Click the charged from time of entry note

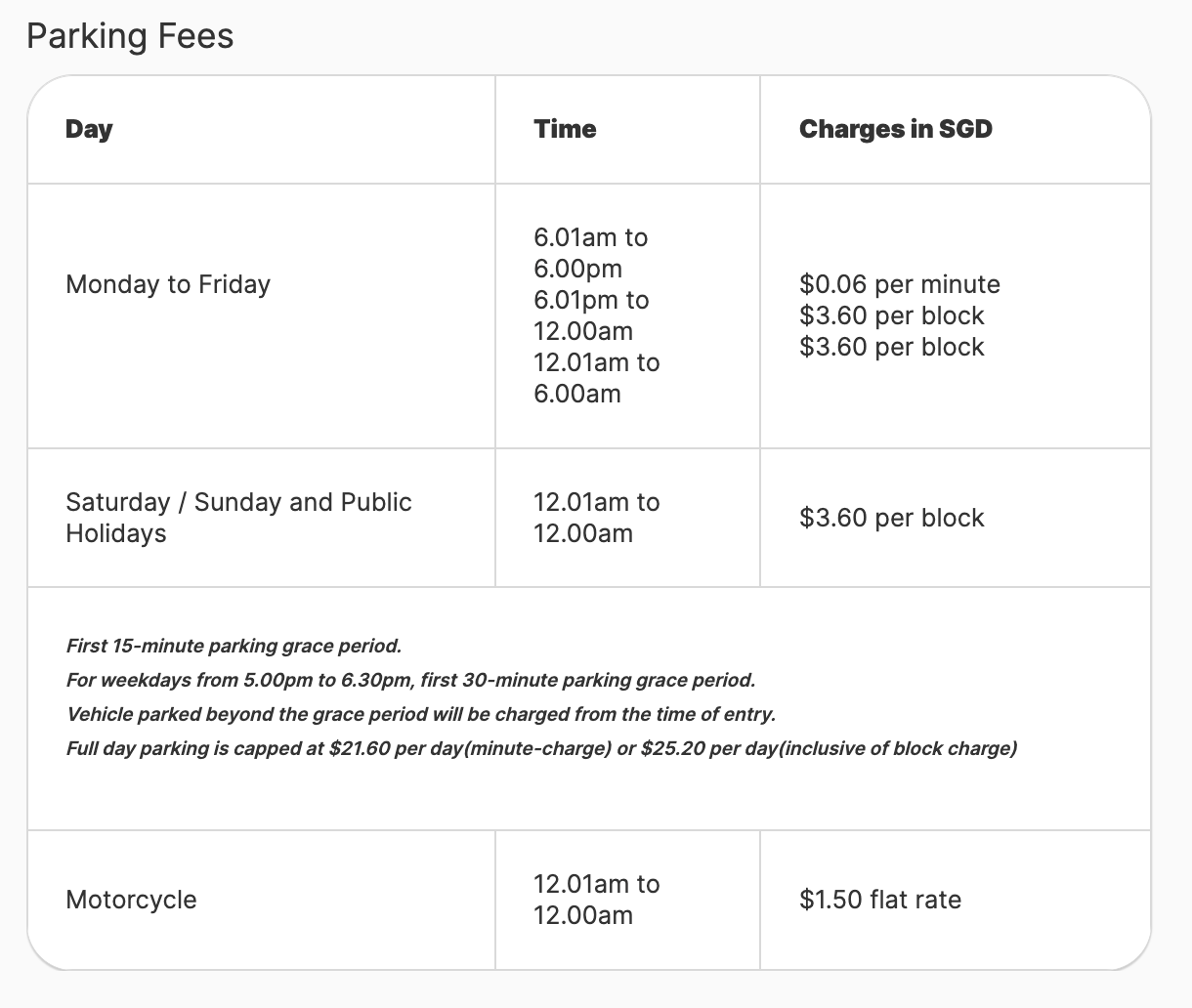pos(421,714)
